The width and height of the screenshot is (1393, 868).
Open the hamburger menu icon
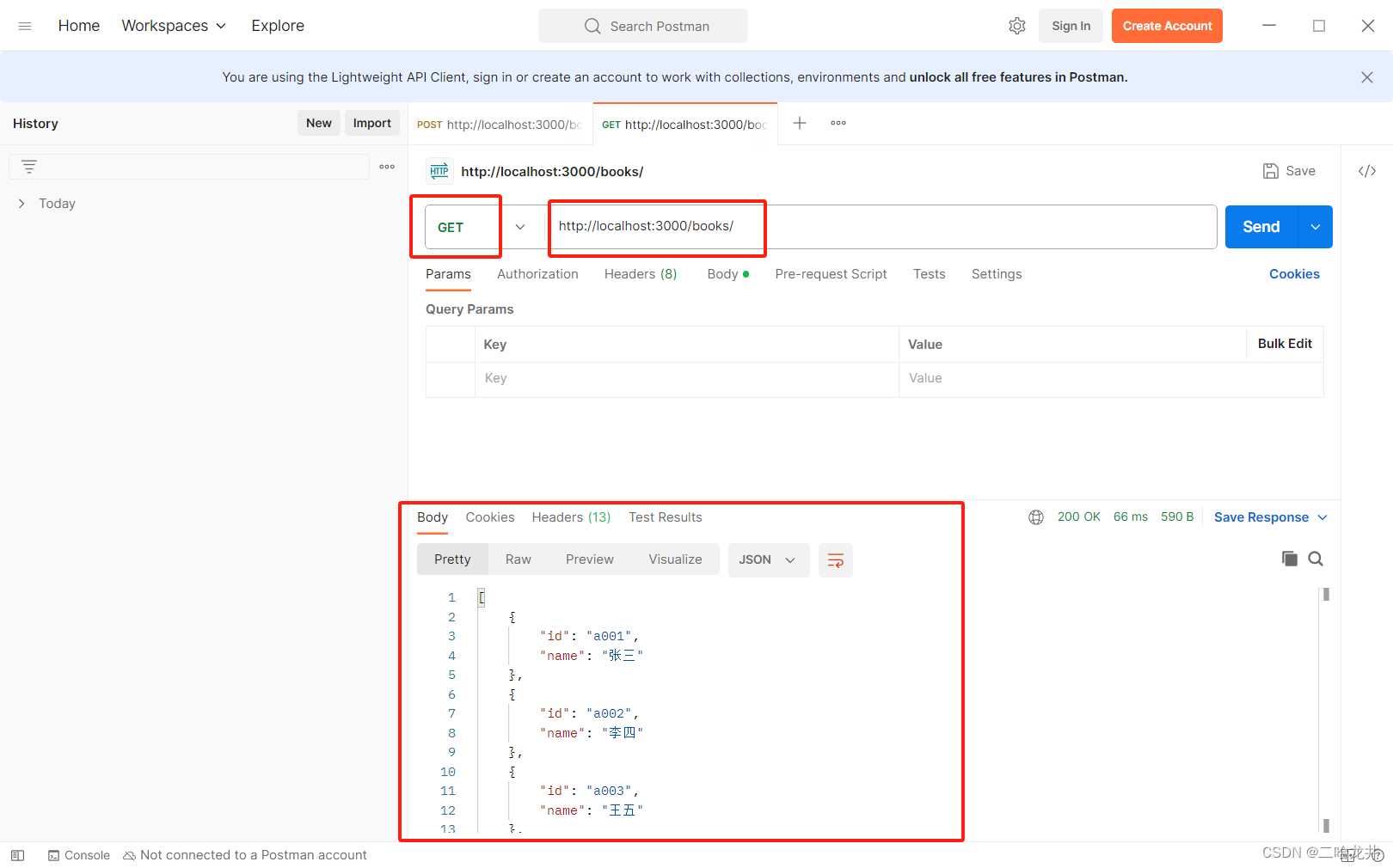click(25, 26)
